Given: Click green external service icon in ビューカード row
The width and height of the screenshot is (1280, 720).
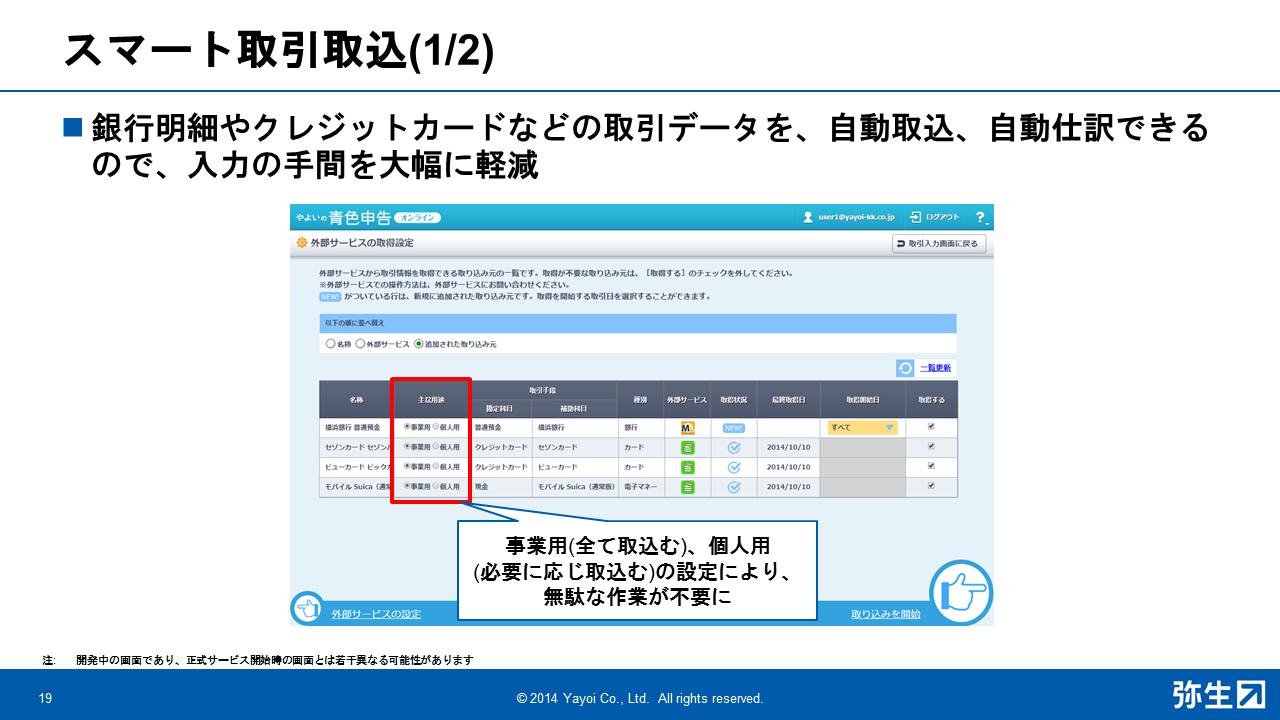Looking at the screenshot, I should 687,467.
